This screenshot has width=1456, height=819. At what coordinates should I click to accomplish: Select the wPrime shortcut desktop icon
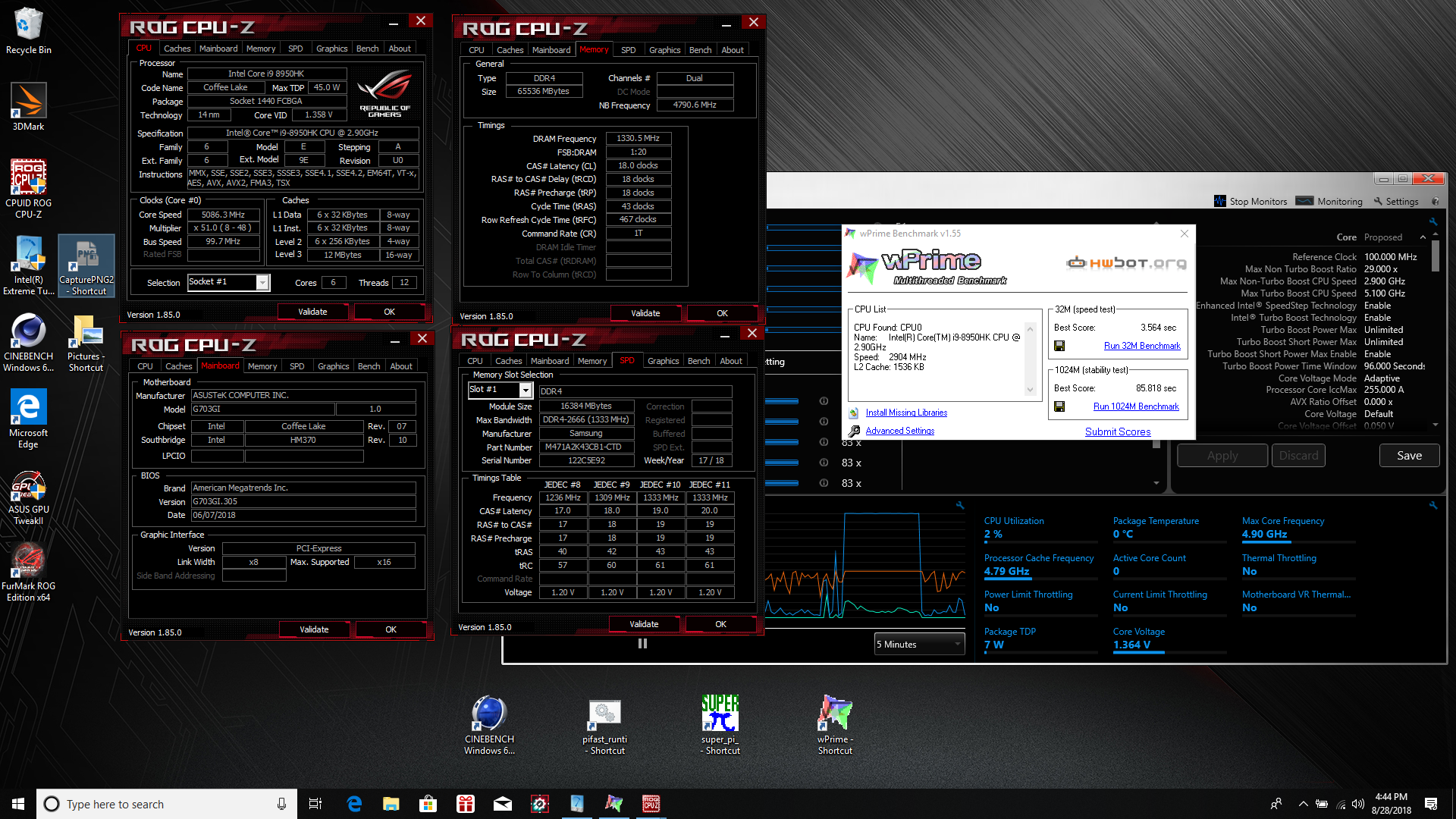835,725
